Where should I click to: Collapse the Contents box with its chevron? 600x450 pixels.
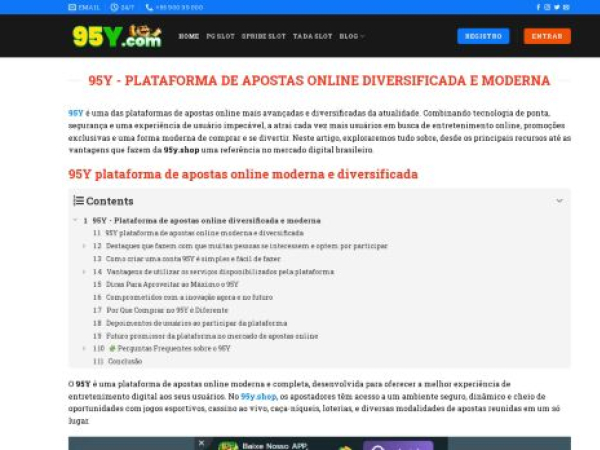[559, 201]
